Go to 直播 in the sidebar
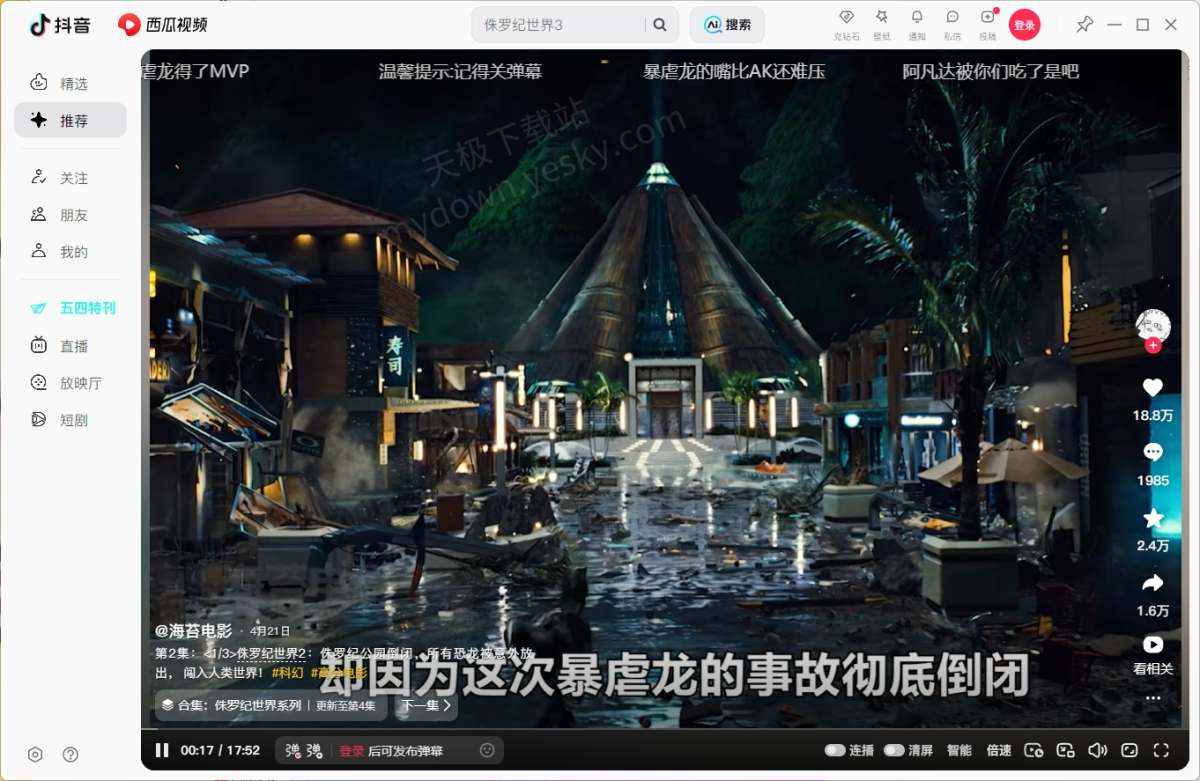Viewport: 1200px width, 781px height. coord(70,346)
